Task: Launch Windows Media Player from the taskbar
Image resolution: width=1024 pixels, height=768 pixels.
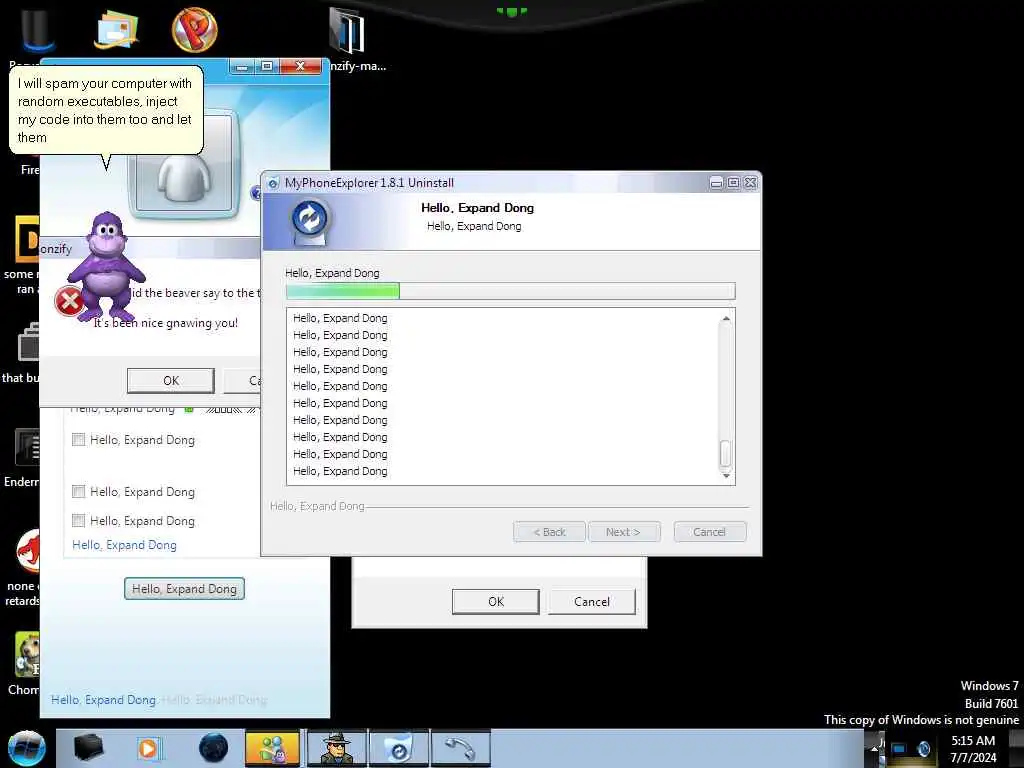Action: point(149,748)
